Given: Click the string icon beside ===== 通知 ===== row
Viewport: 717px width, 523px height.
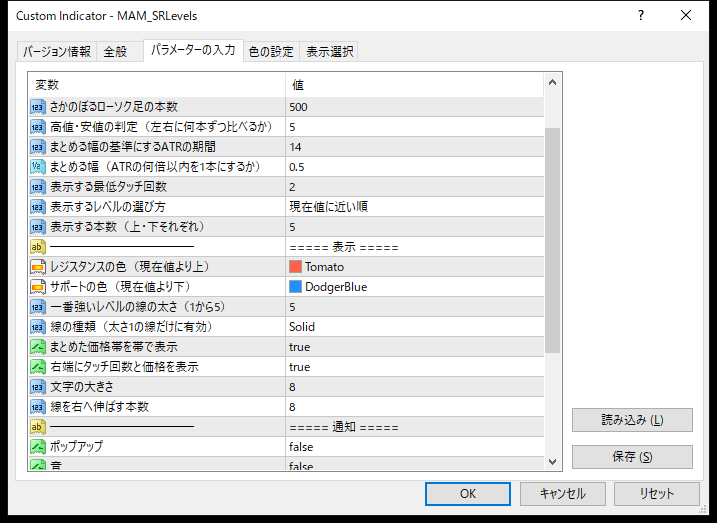Looking at the screenshot, I should (x=38, y=427).
